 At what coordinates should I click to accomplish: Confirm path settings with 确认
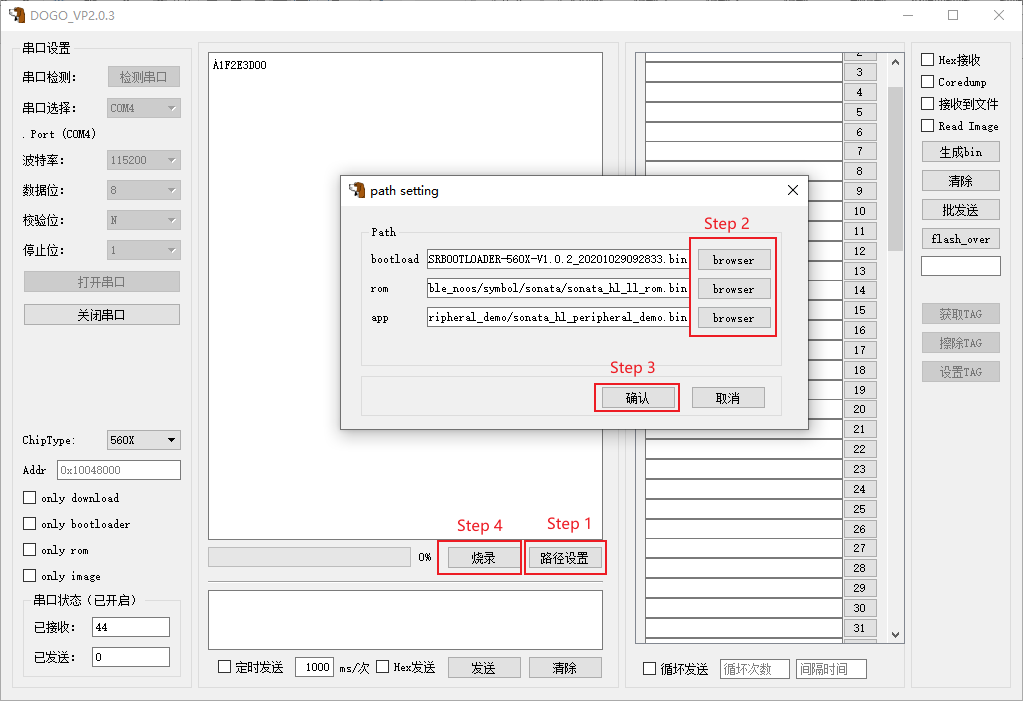pyautogui.click(x=637, y=398)
